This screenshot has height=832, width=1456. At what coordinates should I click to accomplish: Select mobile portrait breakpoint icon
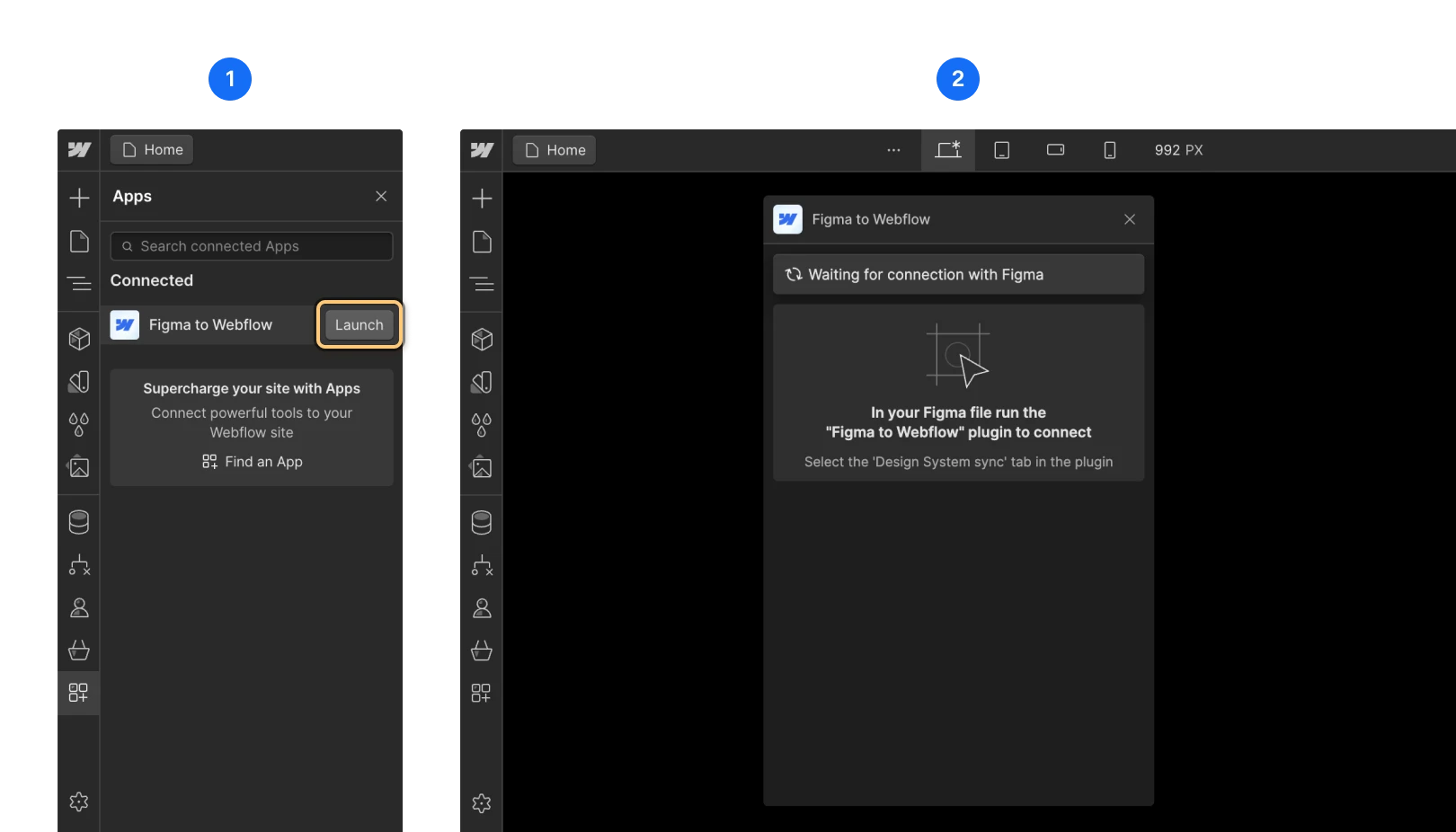[1110, 150]
